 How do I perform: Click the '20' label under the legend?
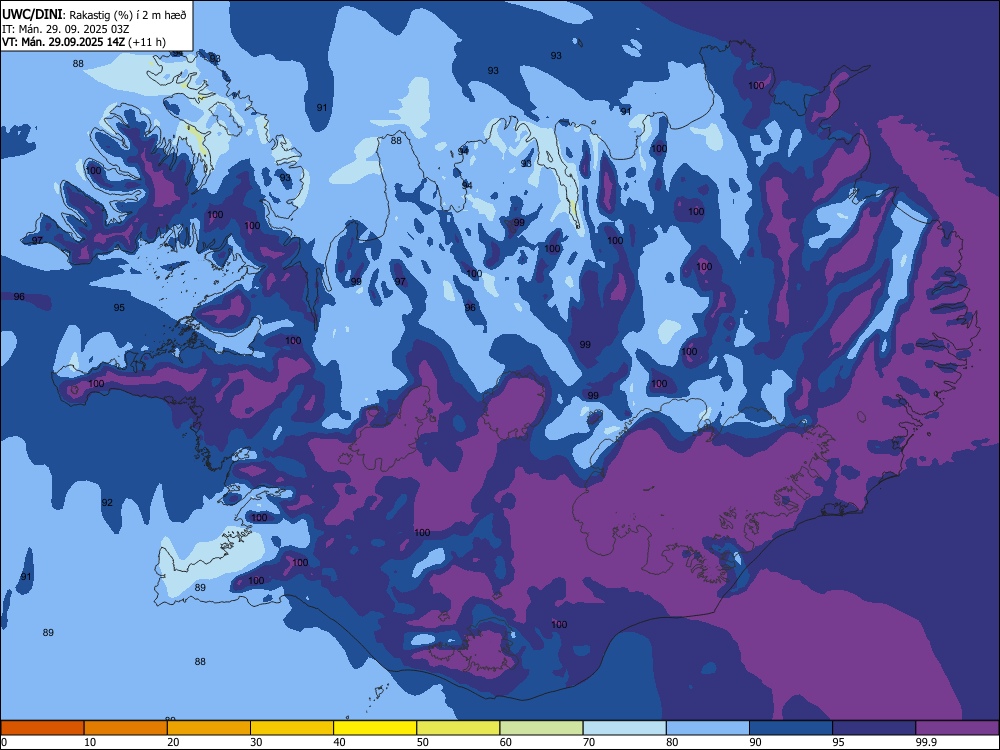coord(173,742)
